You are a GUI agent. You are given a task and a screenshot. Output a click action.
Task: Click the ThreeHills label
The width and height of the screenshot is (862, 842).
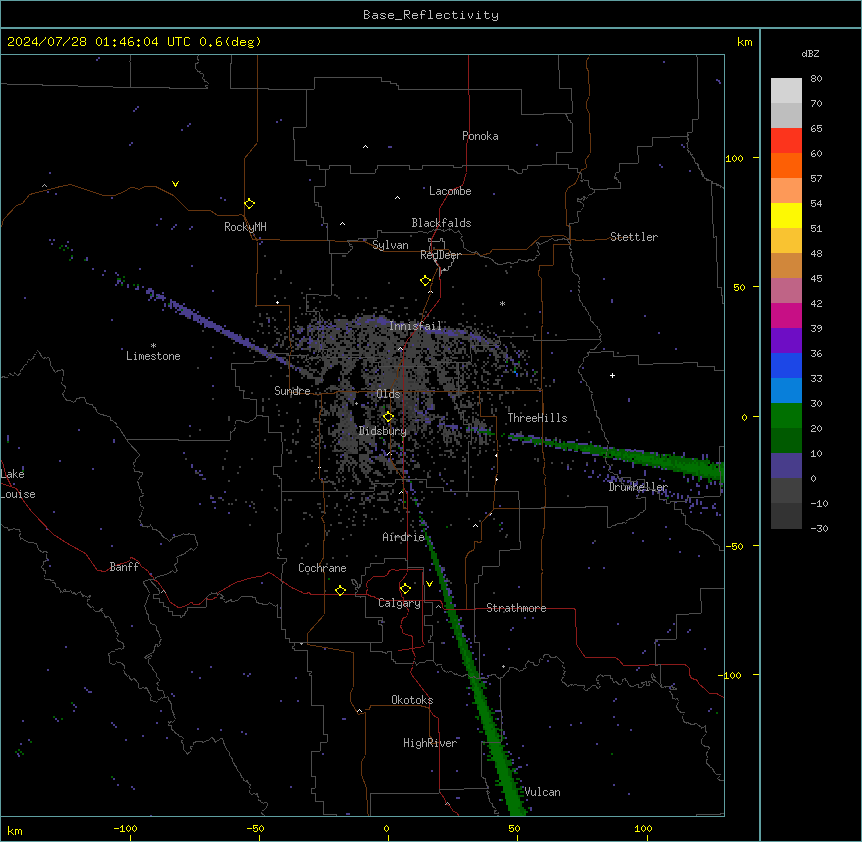click(537, 418)
